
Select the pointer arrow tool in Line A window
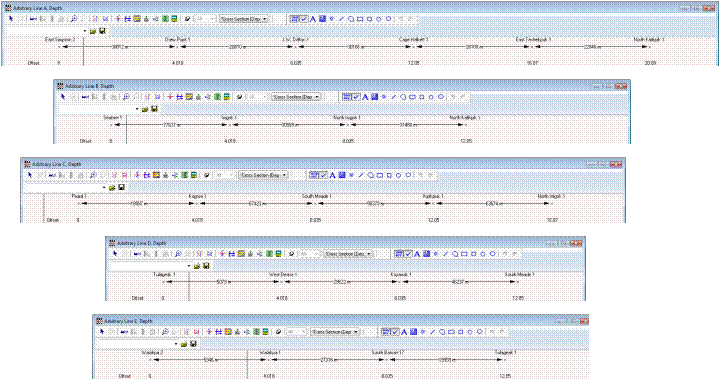tap(11, 19)
